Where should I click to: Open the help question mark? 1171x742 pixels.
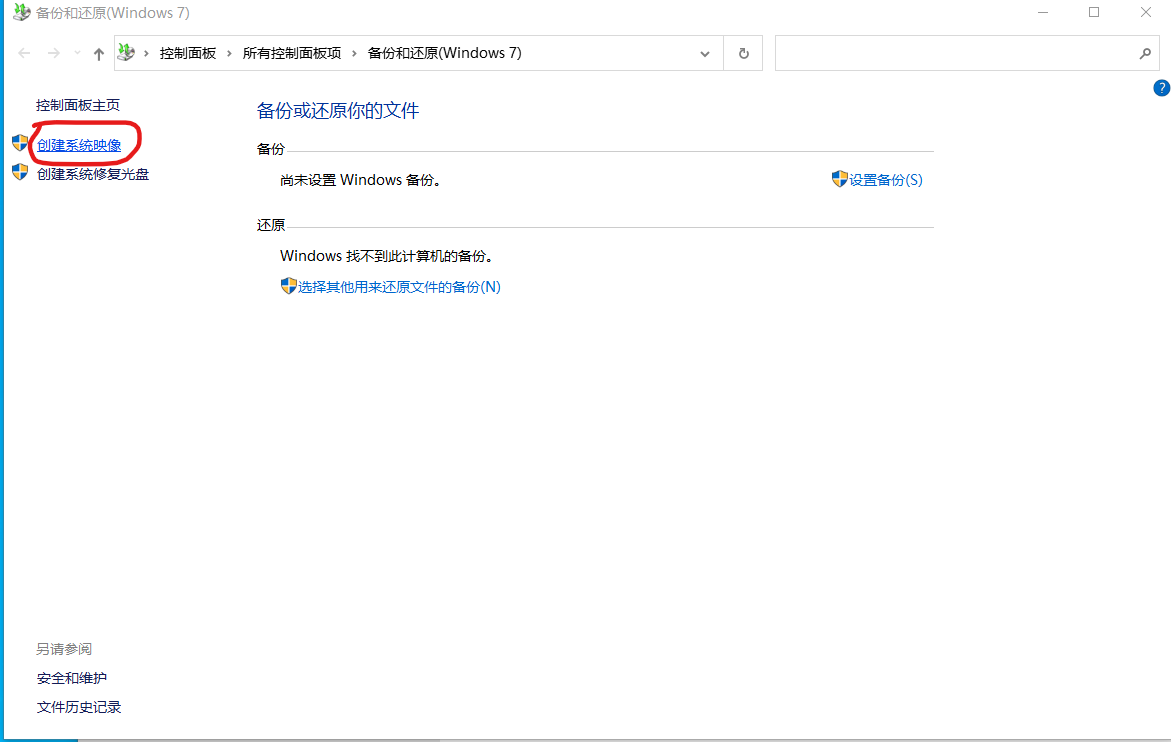pos(1161,88)
